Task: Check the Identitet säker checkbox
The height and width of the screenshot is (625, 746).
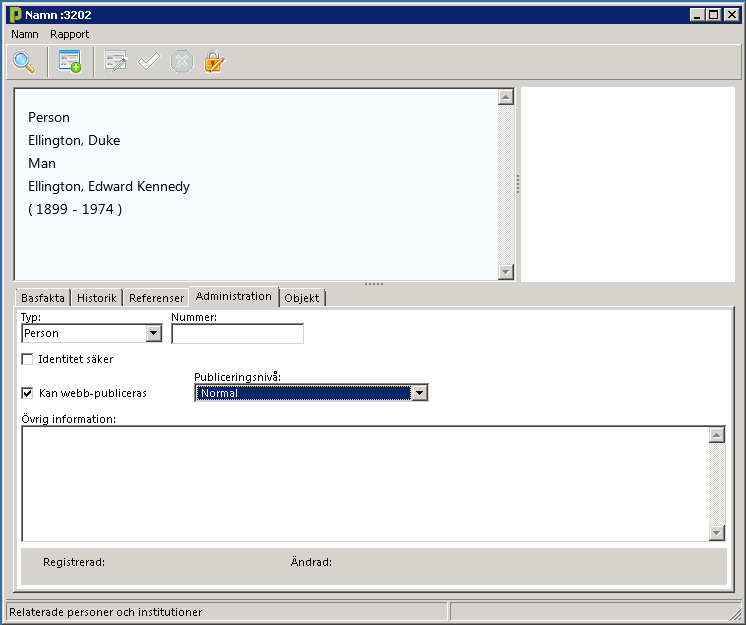Action: tap(28, 359)
